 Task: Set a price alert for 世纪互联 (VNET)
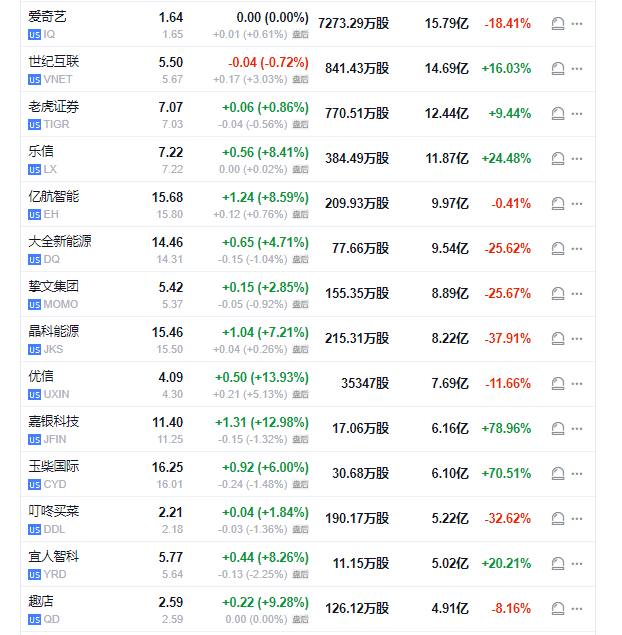[x=559, y=68]
